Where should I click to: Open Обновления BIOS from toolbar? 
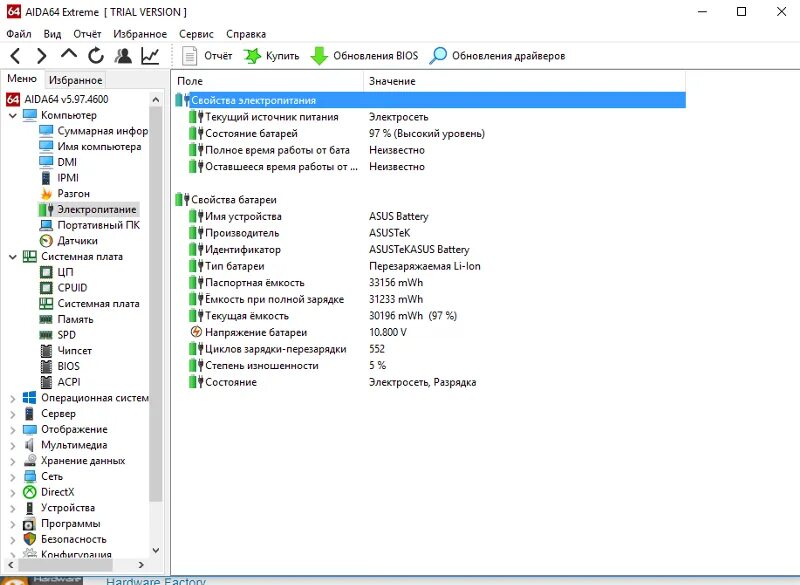point(364,56)
